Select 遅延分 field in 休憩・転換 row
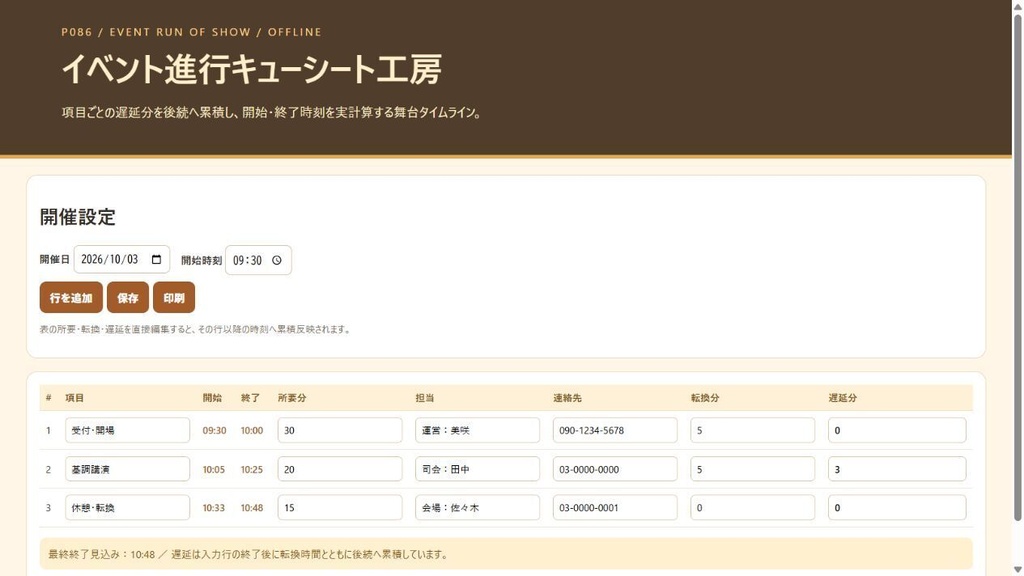Image resolution: width=1024 pixels, height=576 pixels. [x=897, y=507]
